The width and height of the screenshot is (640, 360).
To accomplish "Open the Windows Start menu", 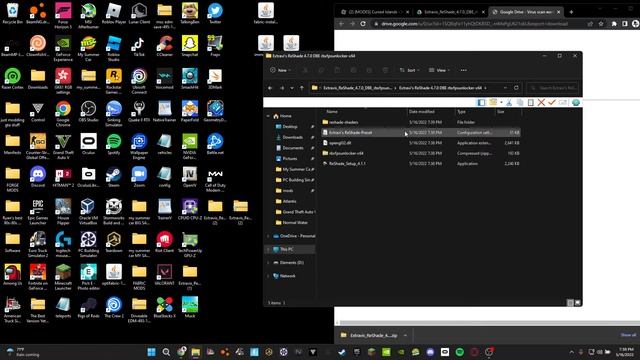I will pyautogui.click(x=151, y=352).
